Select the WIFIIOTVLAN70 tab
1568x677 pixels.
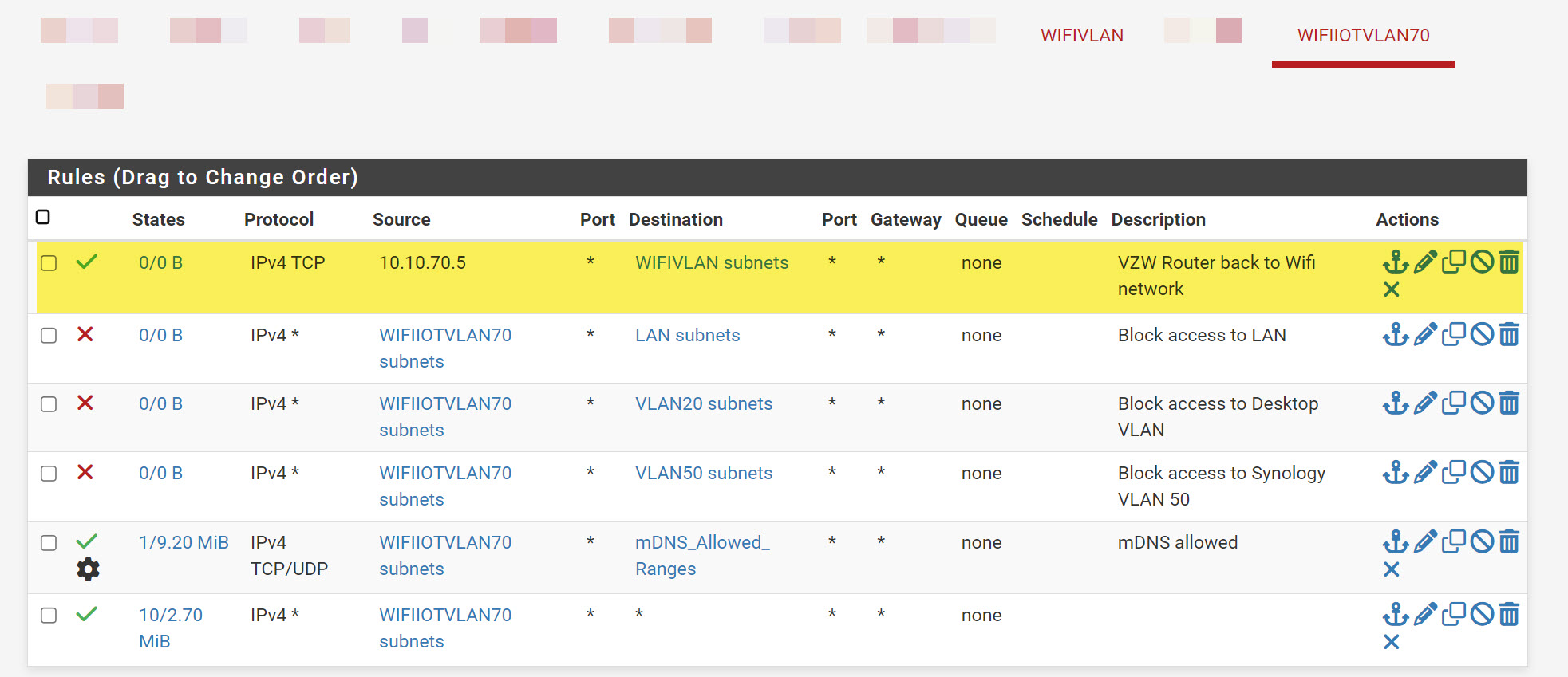coord(1363,36)
